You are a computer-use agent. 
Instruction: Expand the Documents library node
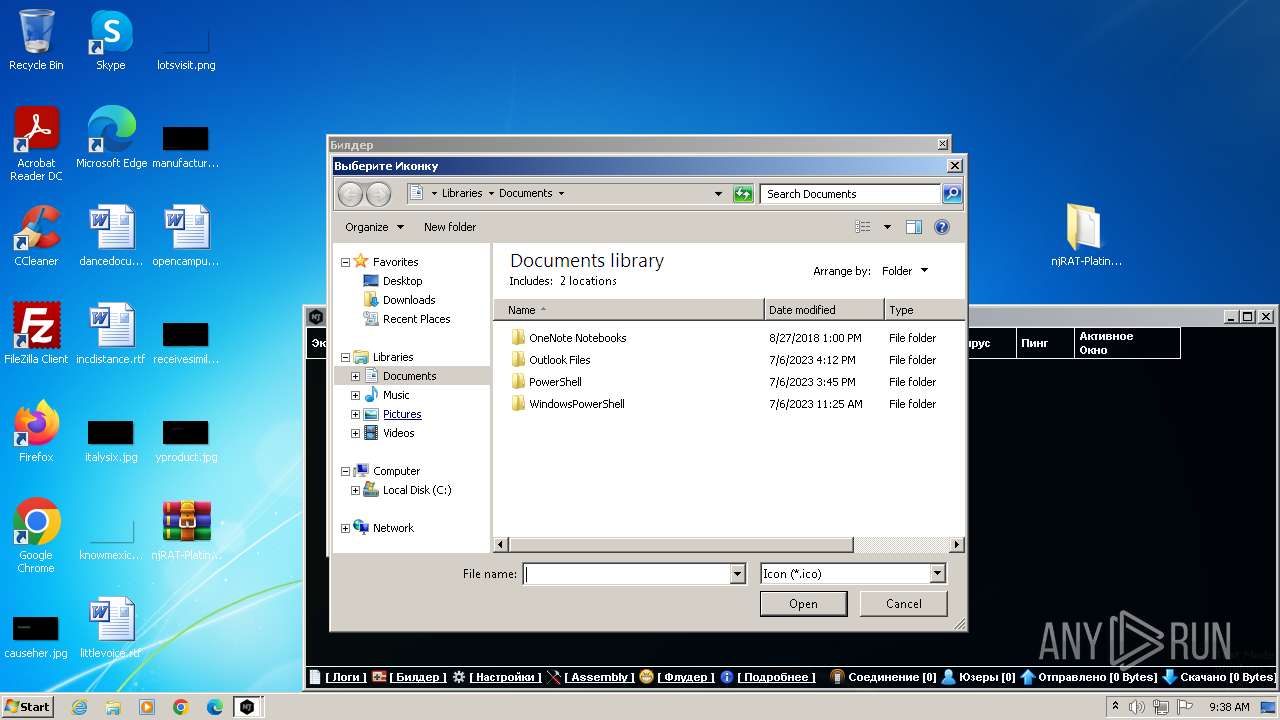355,376
